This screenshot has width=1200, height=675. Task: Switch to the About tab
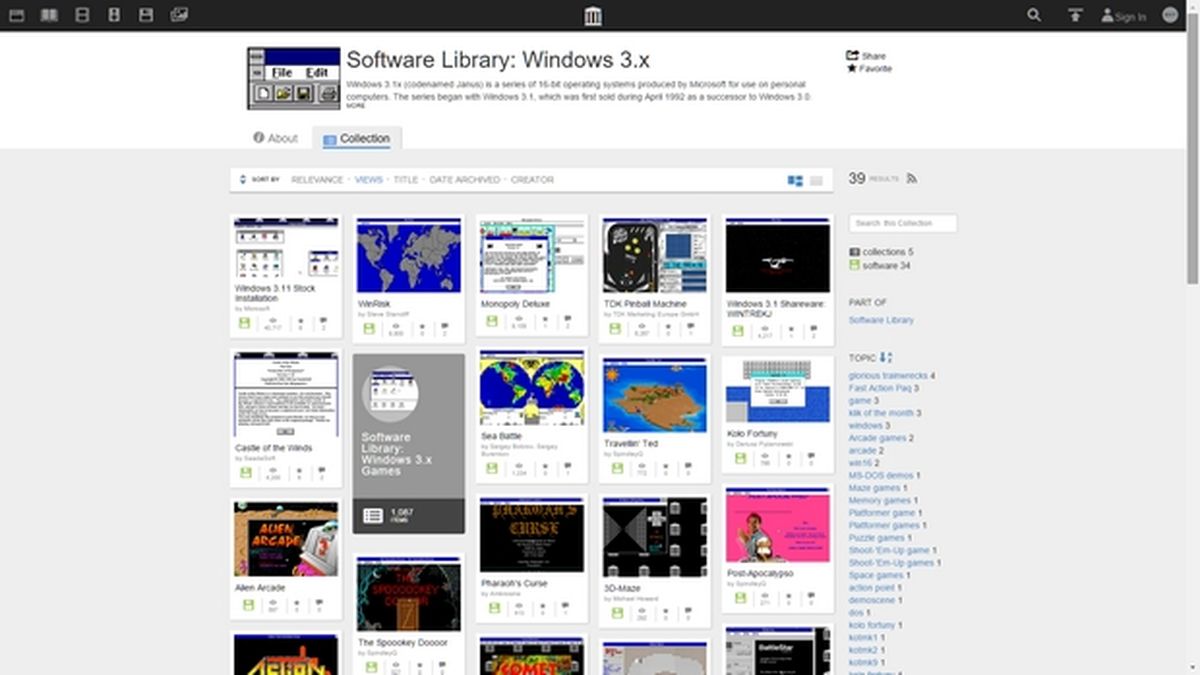276,138
